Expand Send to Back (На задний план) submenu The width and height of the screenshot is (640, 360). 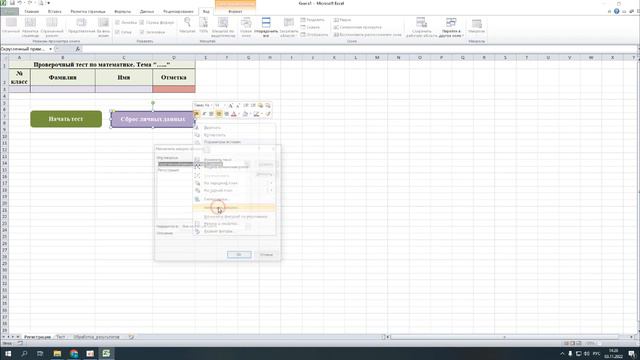coord(270,191)
